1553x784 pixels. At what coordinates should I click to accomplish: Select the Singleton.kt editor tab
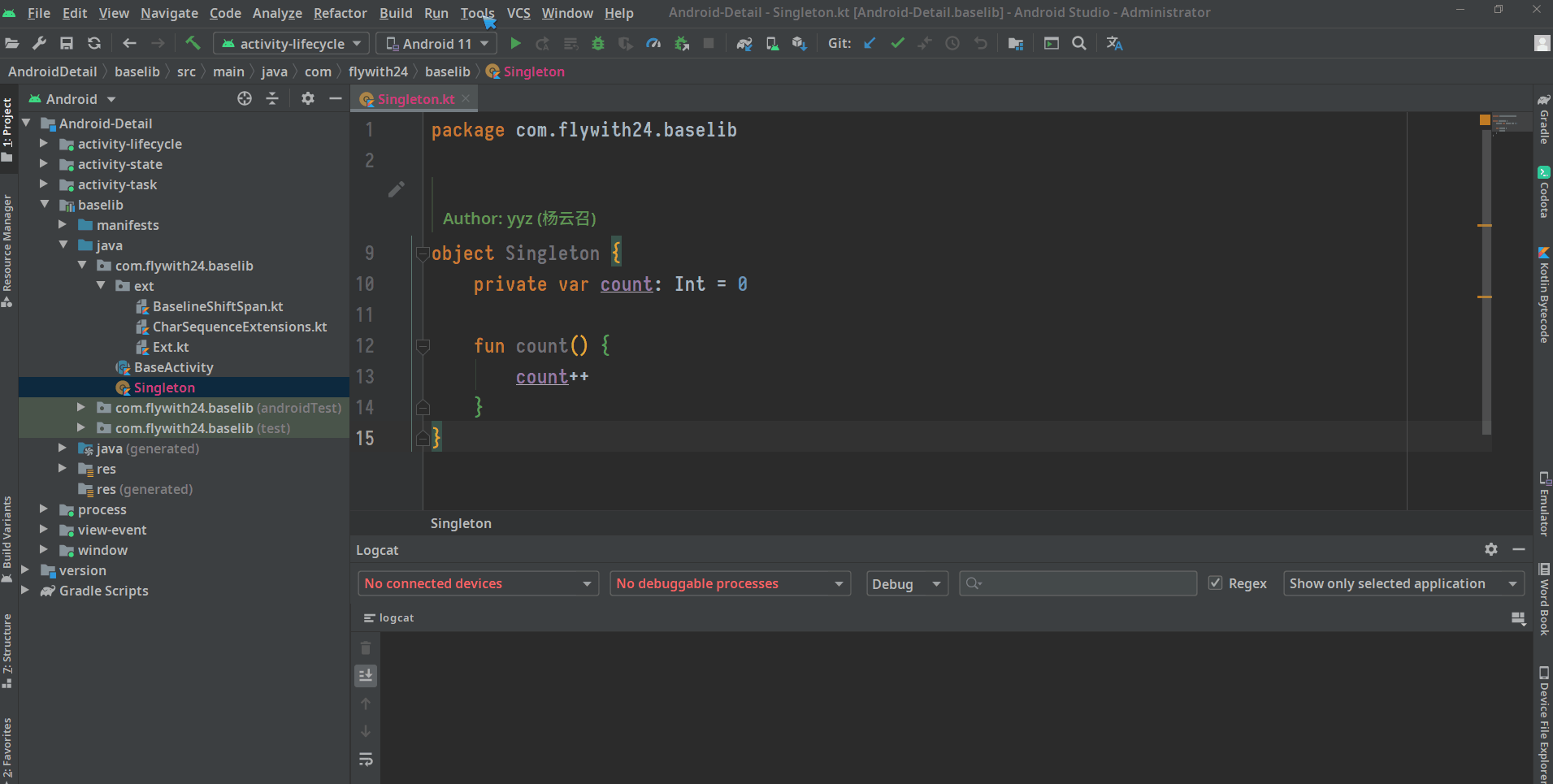pyautogui.click(x=415, y=99)
